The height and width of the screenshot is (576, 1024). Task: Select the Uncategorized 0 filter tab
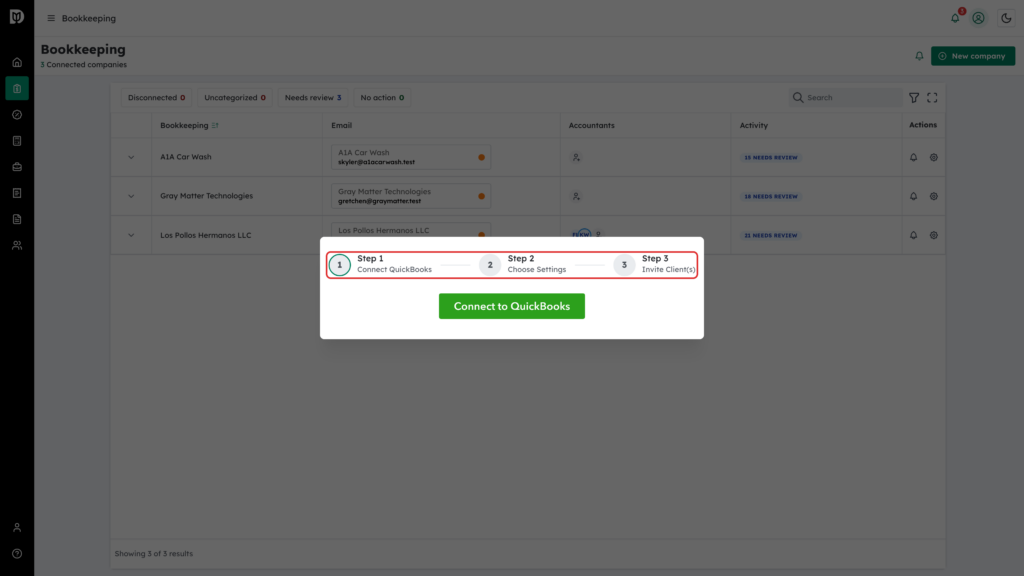point(234,98)
